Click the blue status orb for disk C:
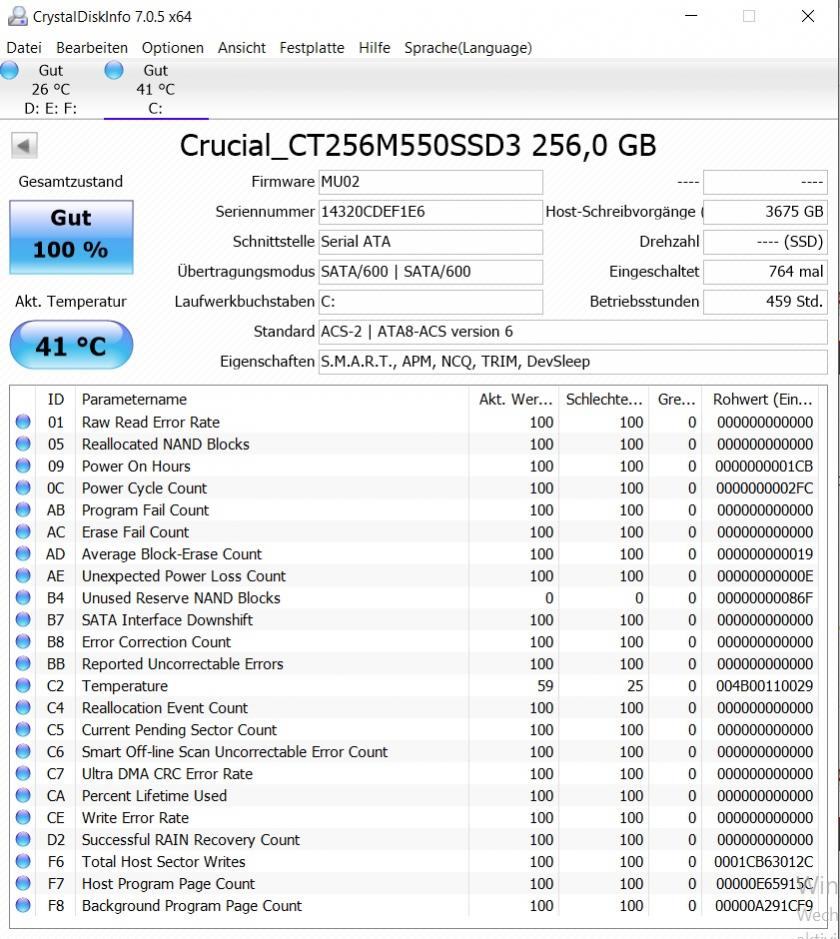Image resolution: width=840 pixels, height=939 pixels. coord(114,70)
